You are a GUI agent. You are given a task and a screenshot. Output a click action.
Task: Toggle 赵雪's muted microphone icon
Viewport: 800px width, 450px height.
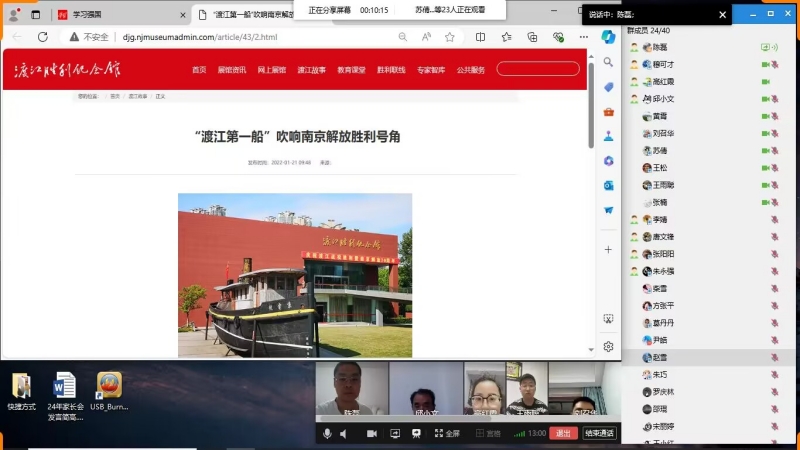pyautogui.click(x=774, y=358)
